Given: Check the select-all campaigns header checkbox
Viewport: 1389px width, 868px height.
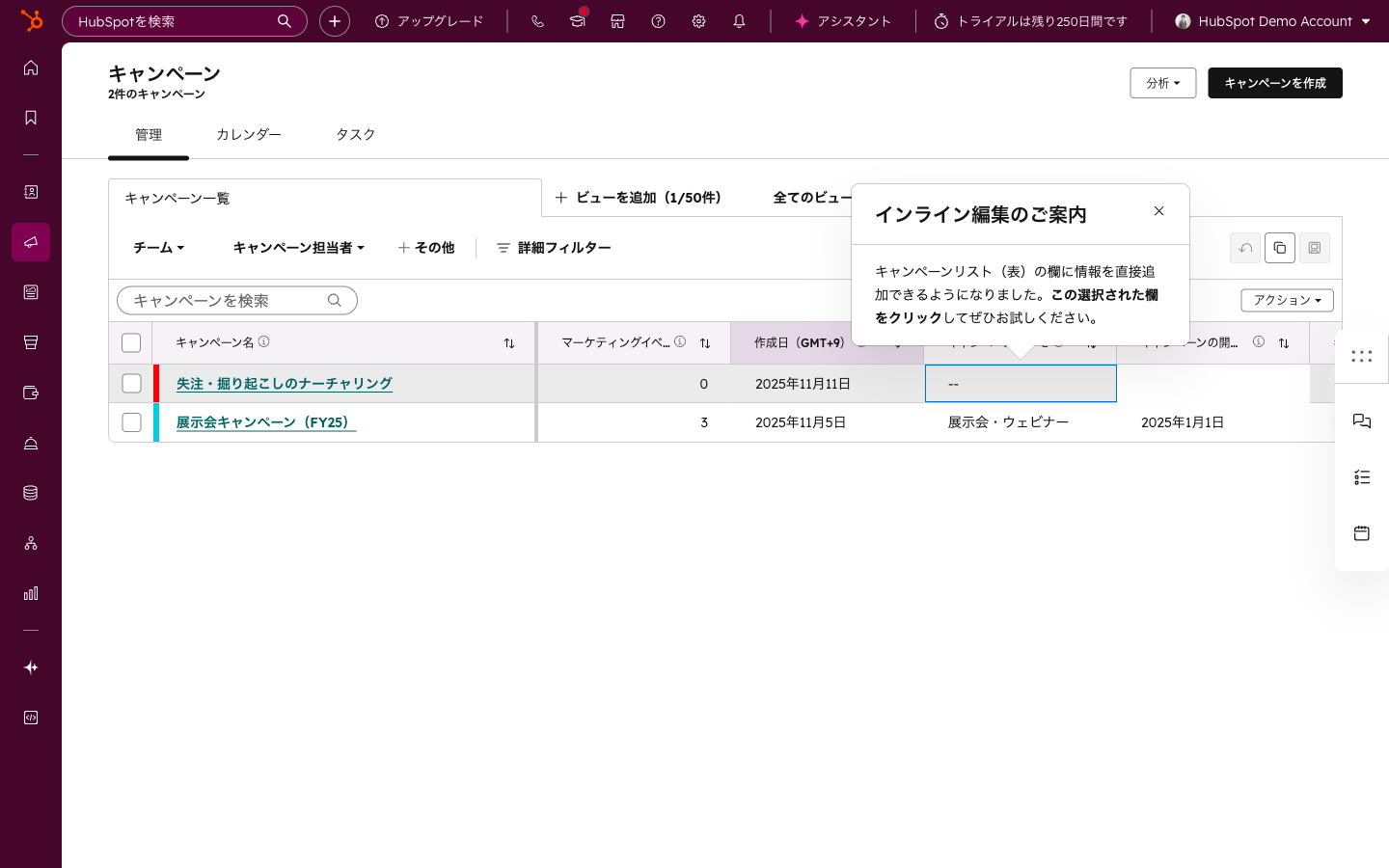Looking at the screenshot, I should click(131, 343).
